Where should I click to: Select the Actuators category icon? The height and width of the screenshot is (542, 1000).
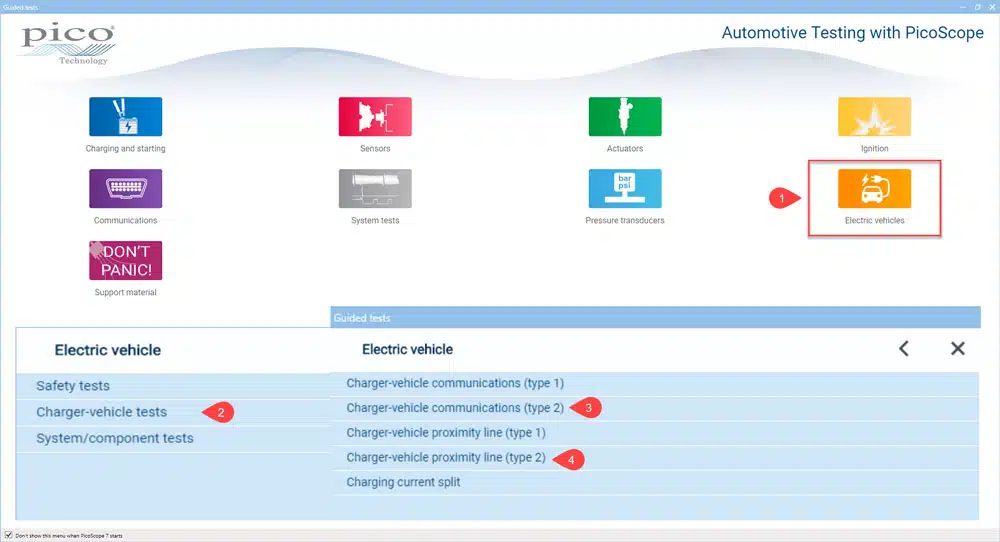click(x=625, y=117)
